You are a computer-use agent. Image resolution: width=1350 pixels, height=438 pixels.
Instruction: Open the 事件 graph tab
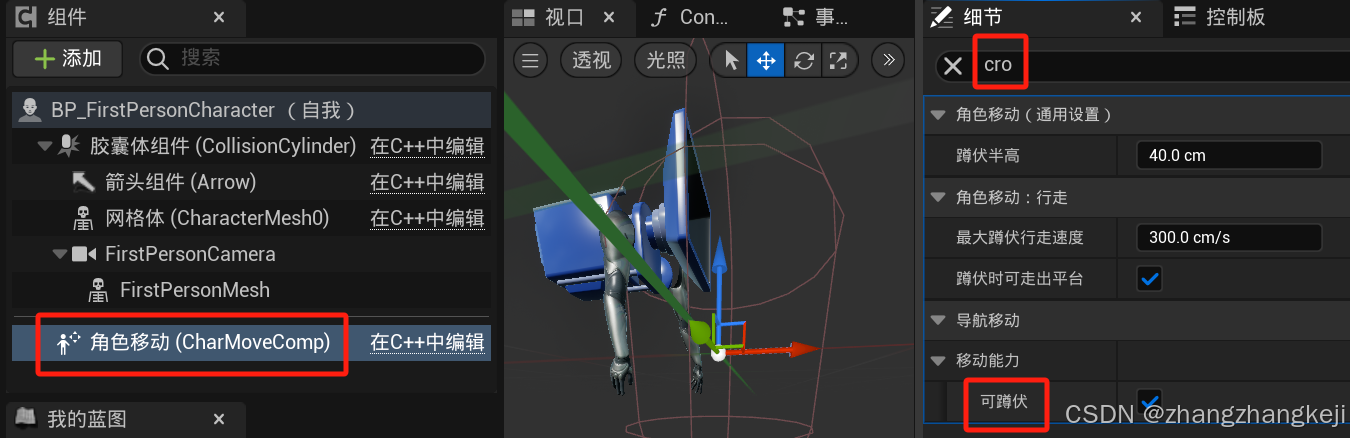tap(815, 17)
